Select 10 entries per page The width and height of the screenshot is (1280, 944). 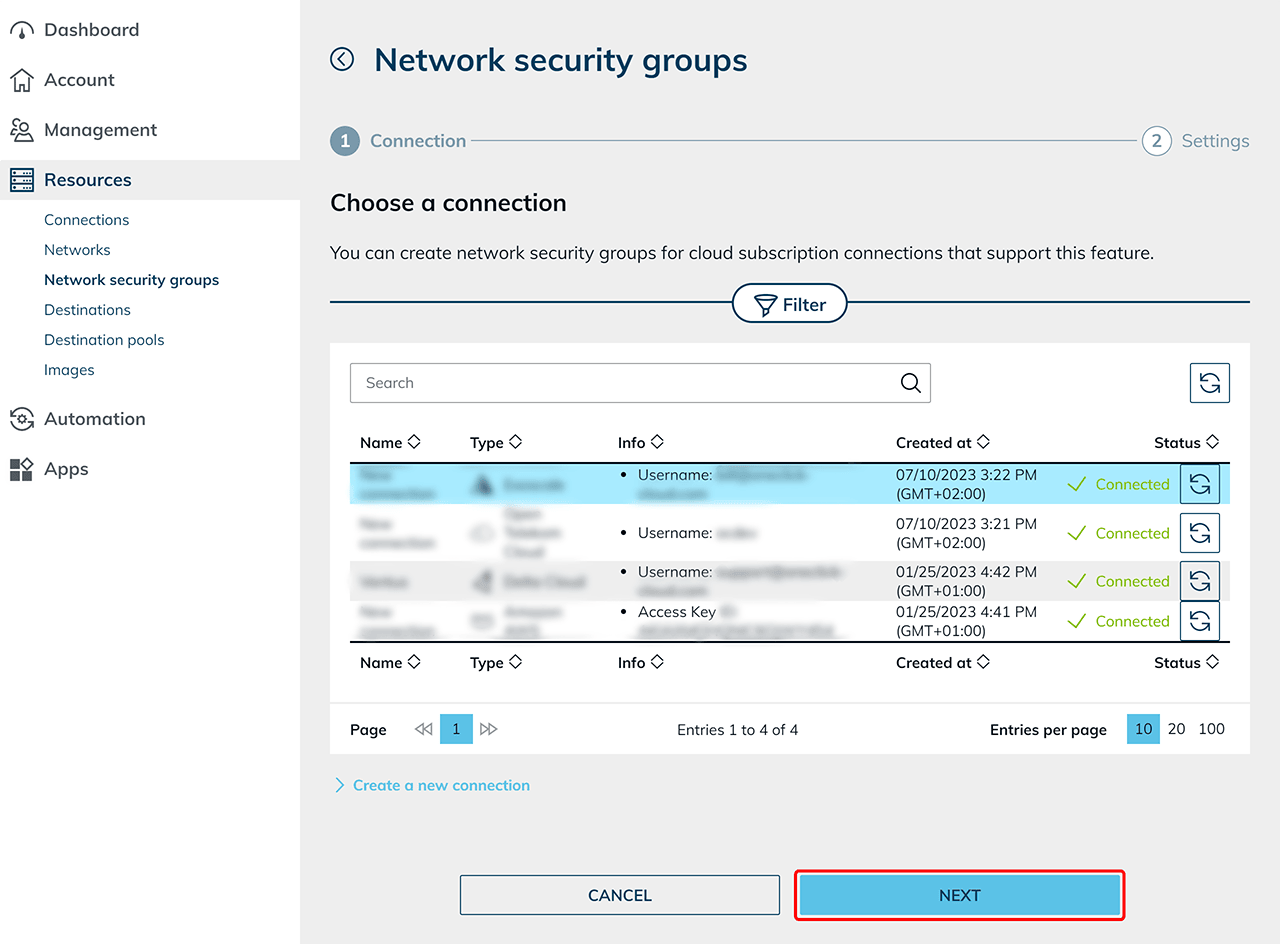1143,729
